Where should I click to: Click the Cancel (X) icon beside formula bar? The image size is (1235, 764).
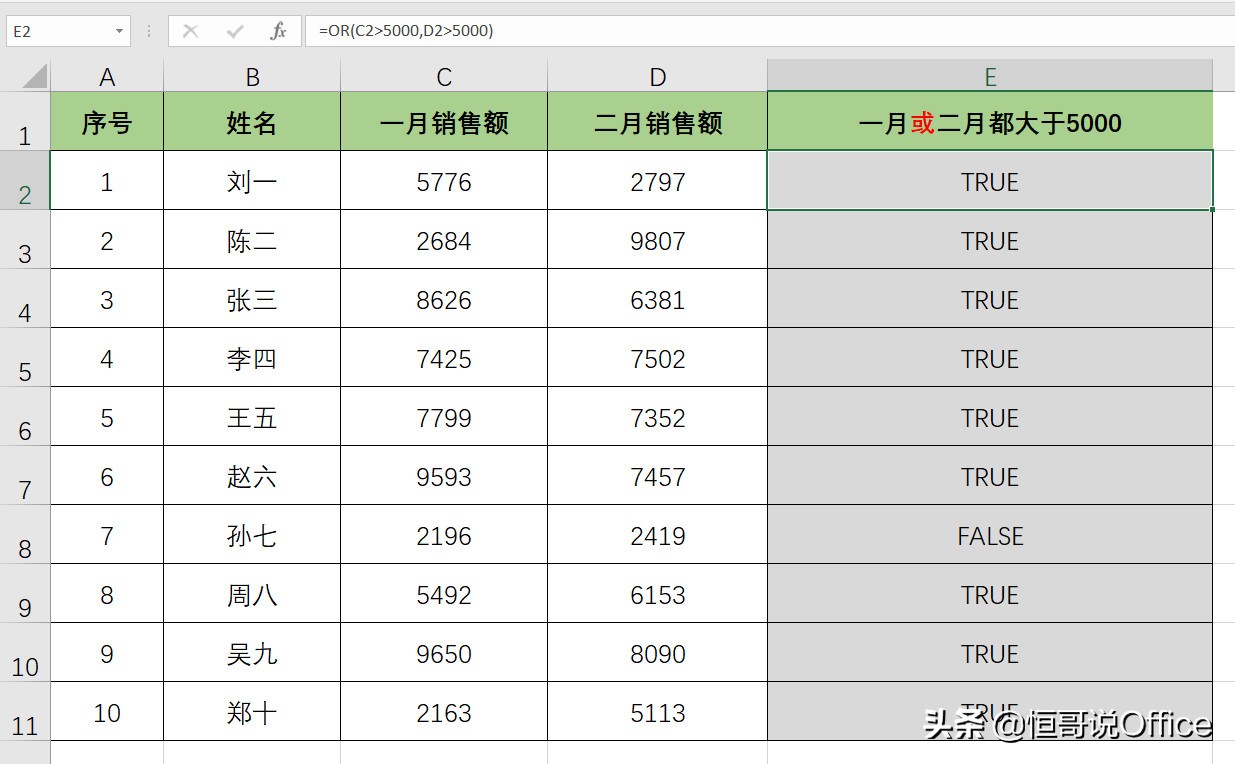[x=190, y=30]
